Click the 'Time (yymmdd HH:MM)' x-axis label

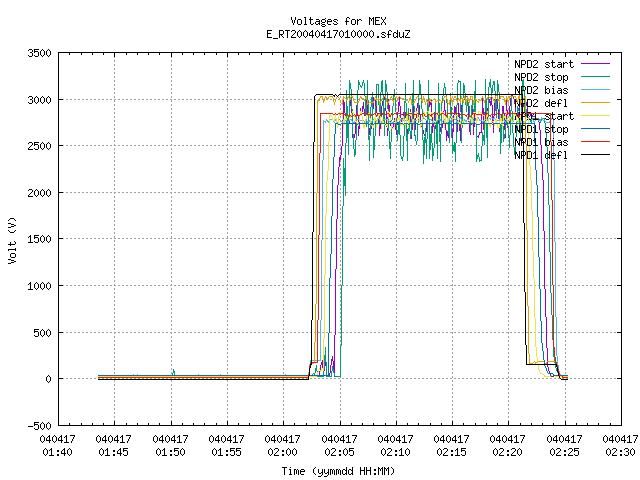(x=338, y=471)
